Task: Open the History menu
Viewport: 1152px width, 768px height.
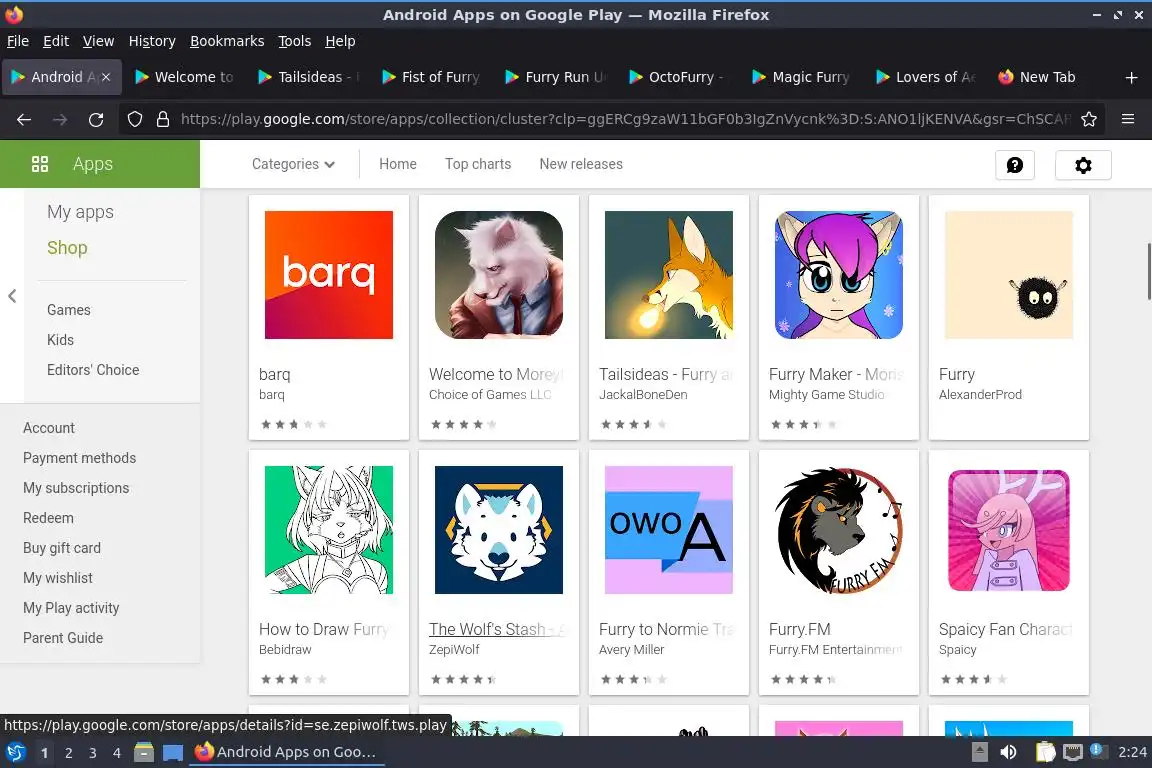Action: point(152,41)
